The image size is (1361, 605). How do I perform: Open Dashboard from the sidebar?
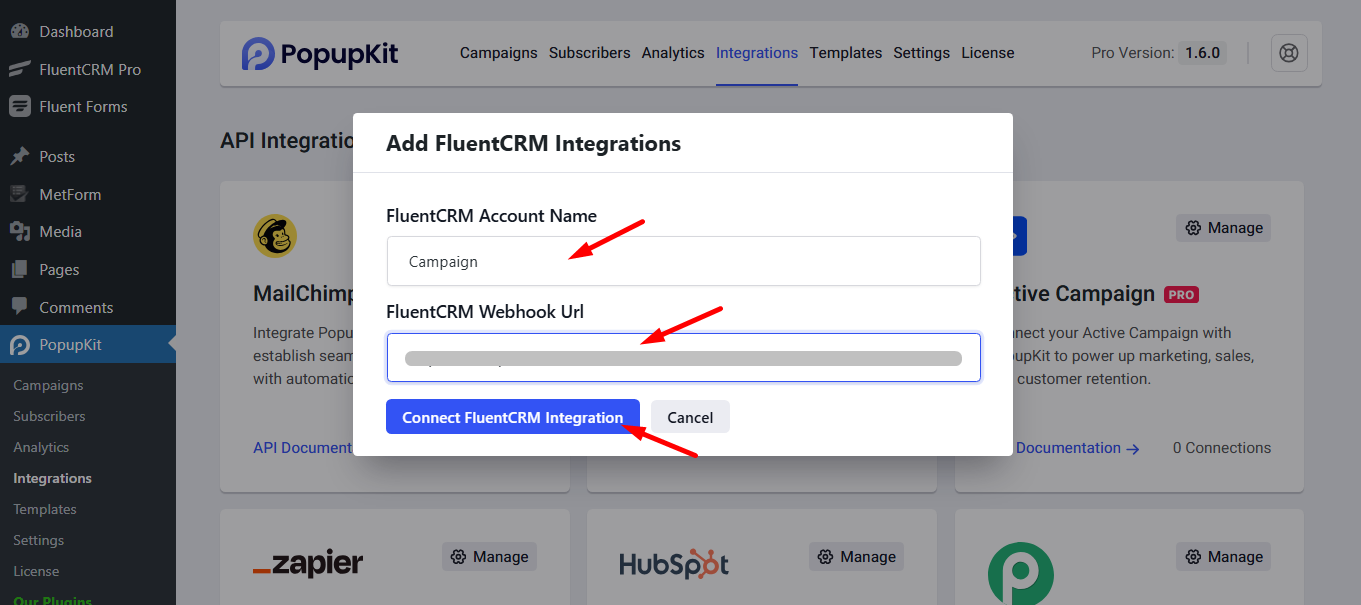pos(76,32)
